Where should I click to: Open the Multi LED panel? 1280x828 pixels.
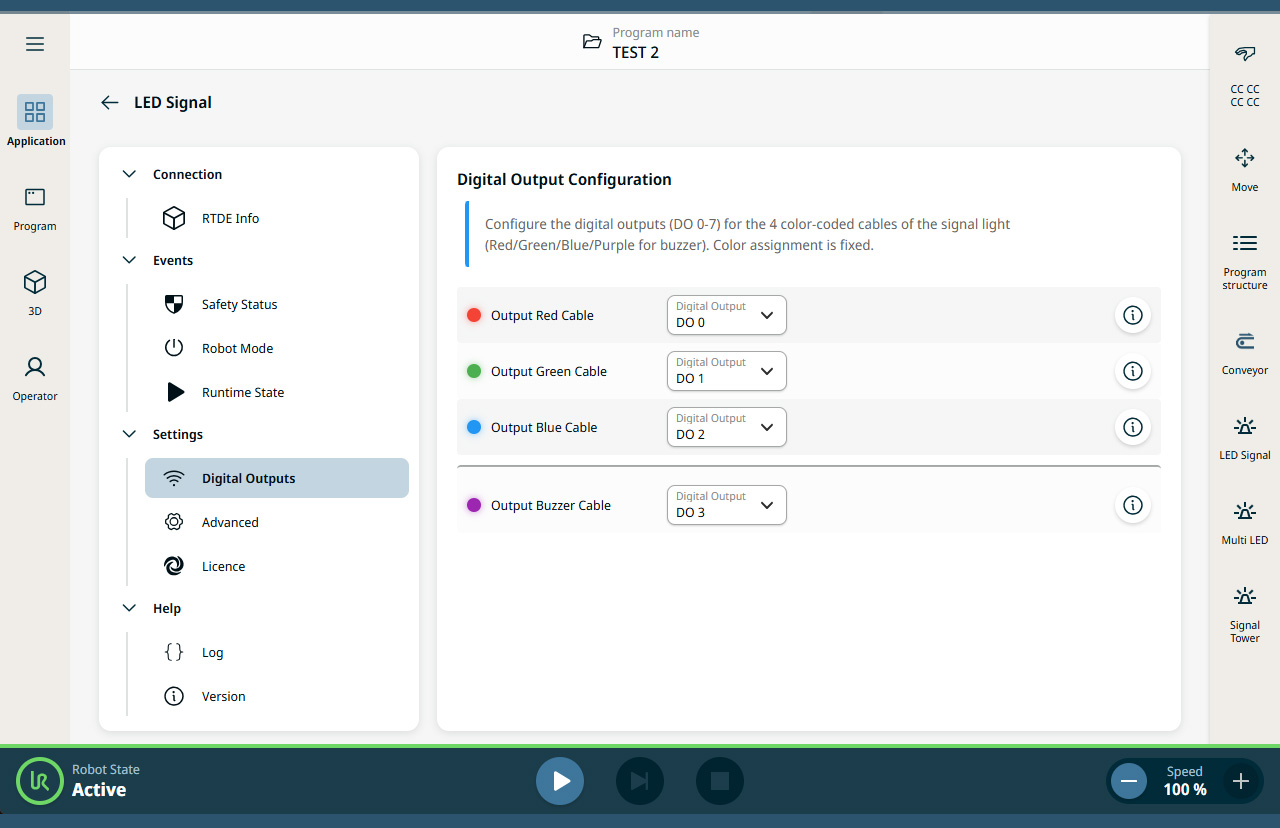(x=1244, y=522)
